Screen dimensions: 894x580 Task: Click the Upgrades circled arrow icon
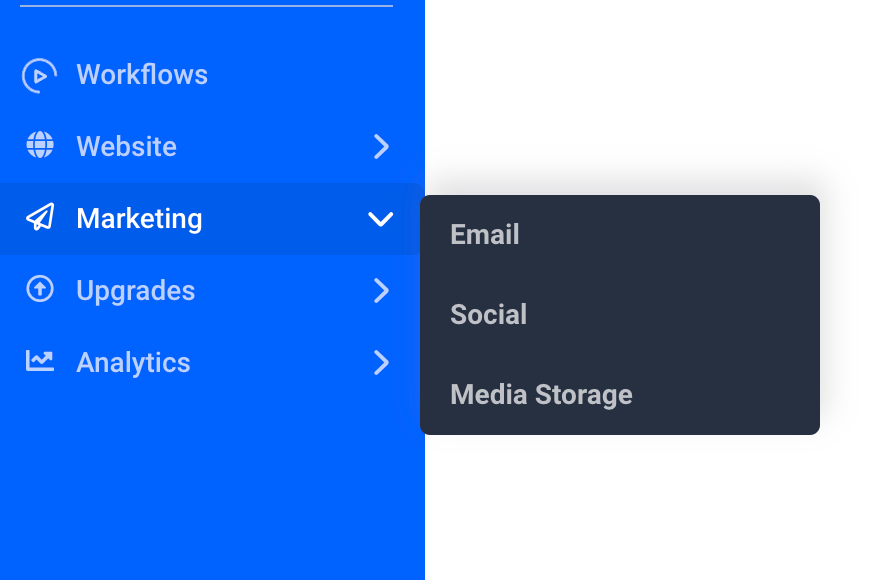click(40, 290)
